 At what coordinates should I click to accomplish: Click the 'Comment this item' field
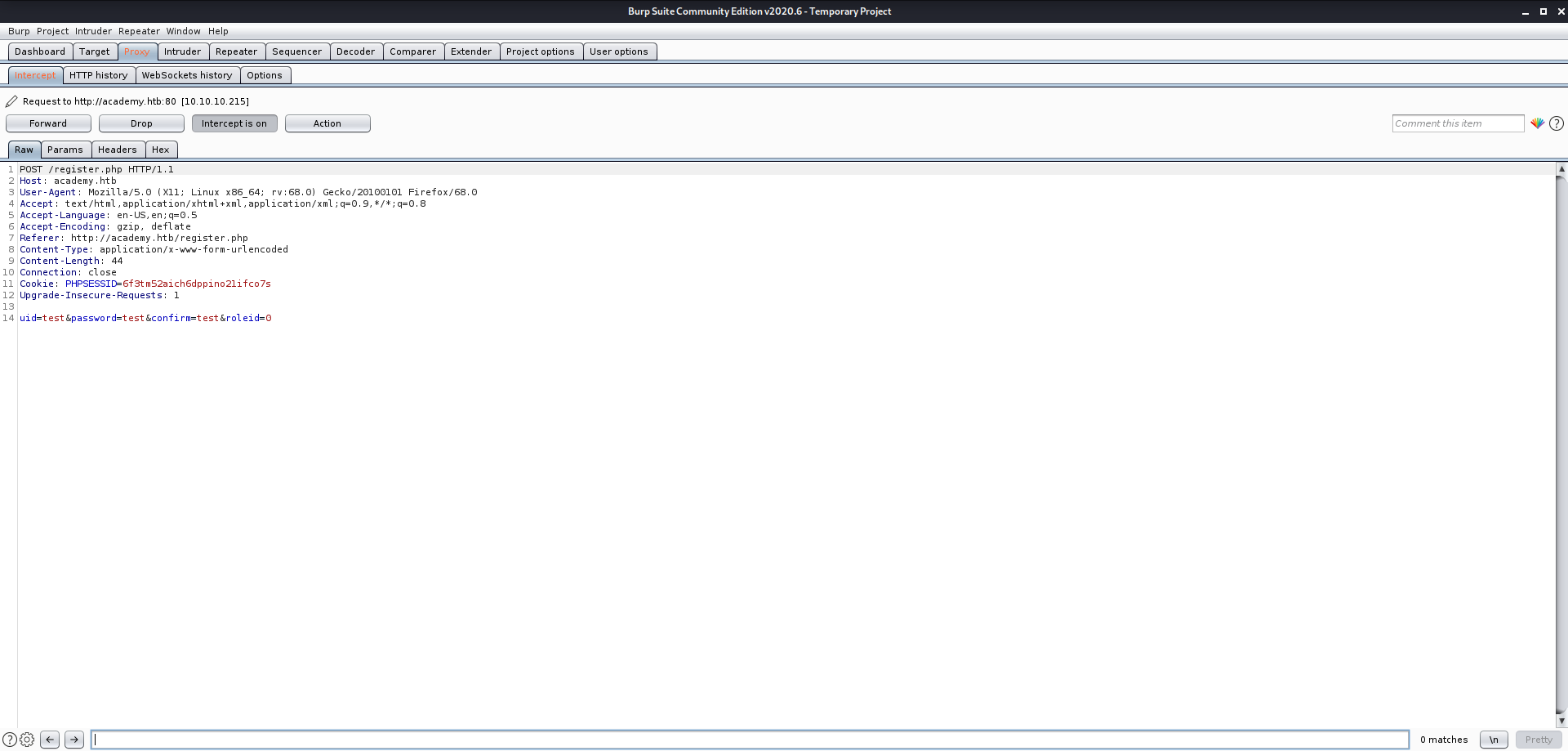(x=1457, y=123)
